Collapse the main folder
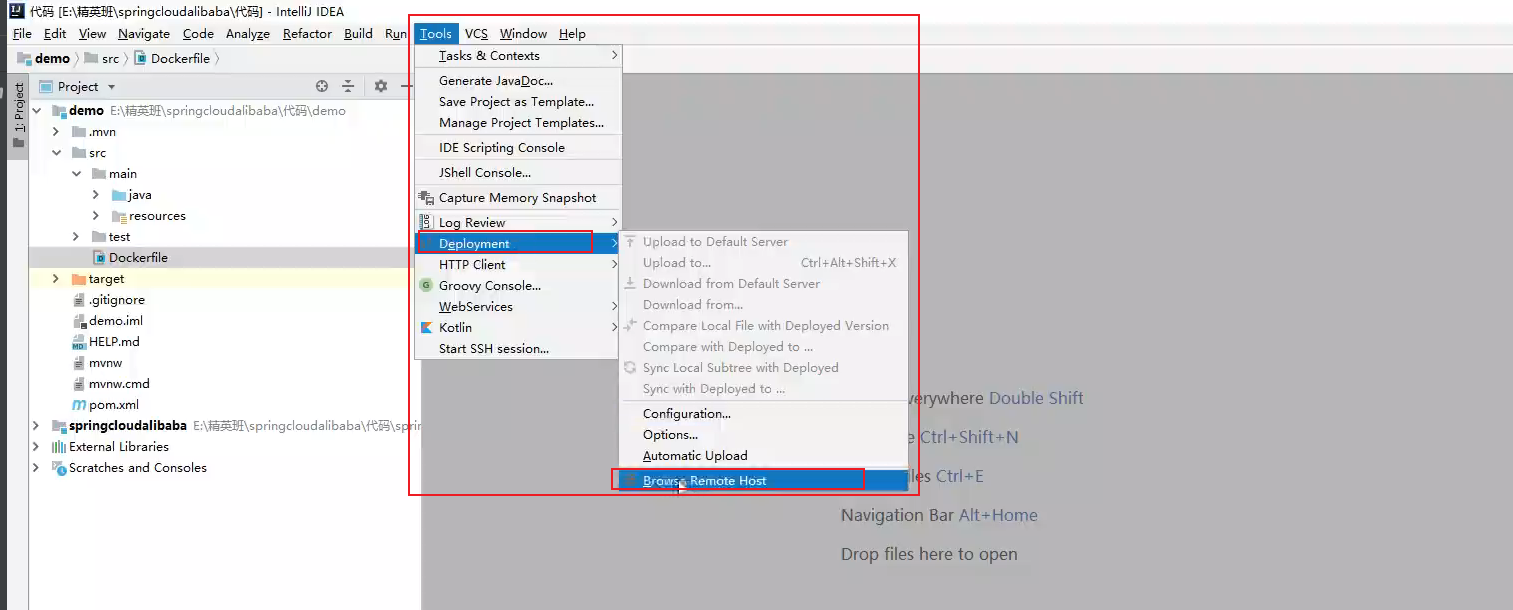 77,174
